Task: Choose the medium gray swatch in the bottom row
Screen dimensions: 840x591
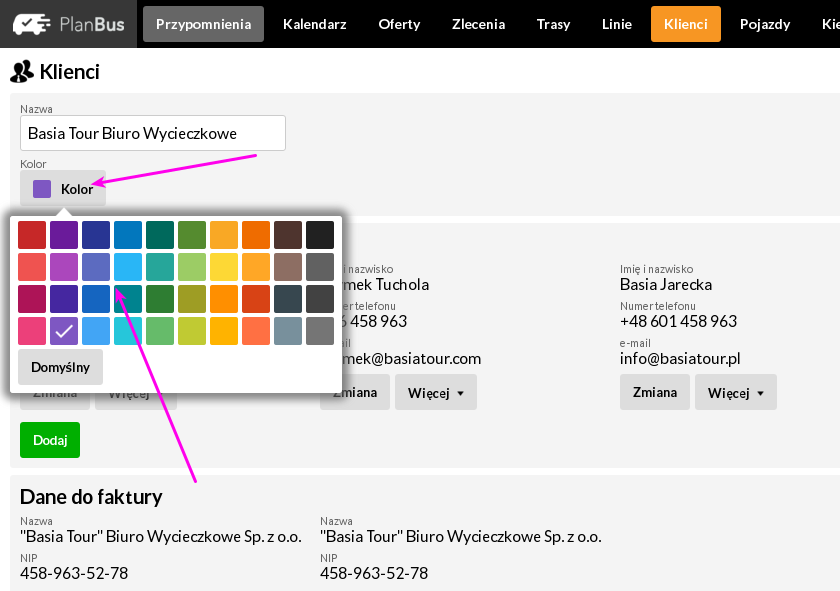Action: tap(320, 331)
